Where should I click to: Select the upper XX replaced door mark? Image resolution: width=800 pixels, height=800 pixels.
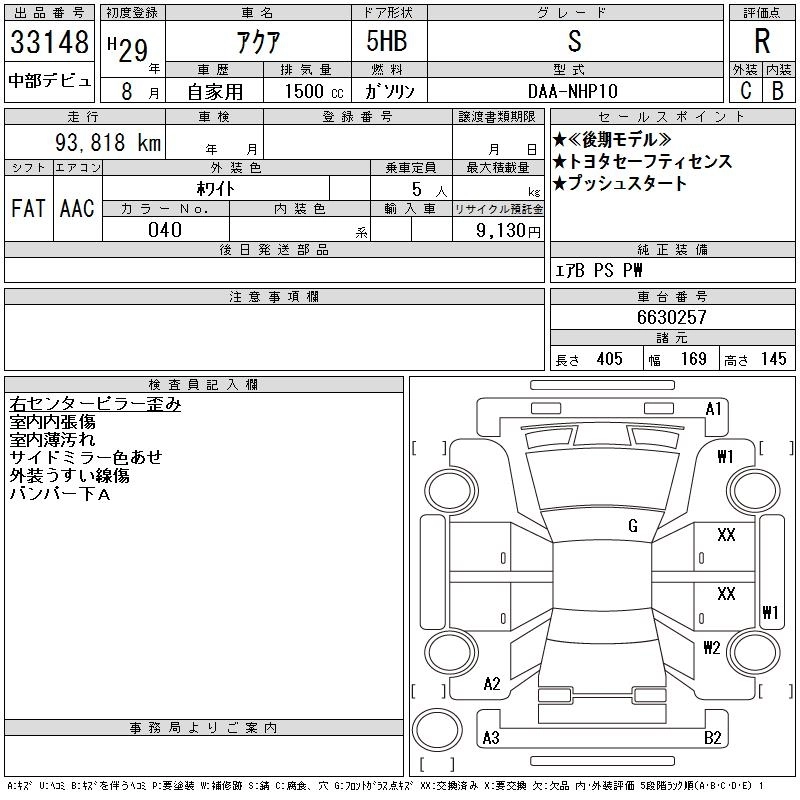(x=726, y=535)
